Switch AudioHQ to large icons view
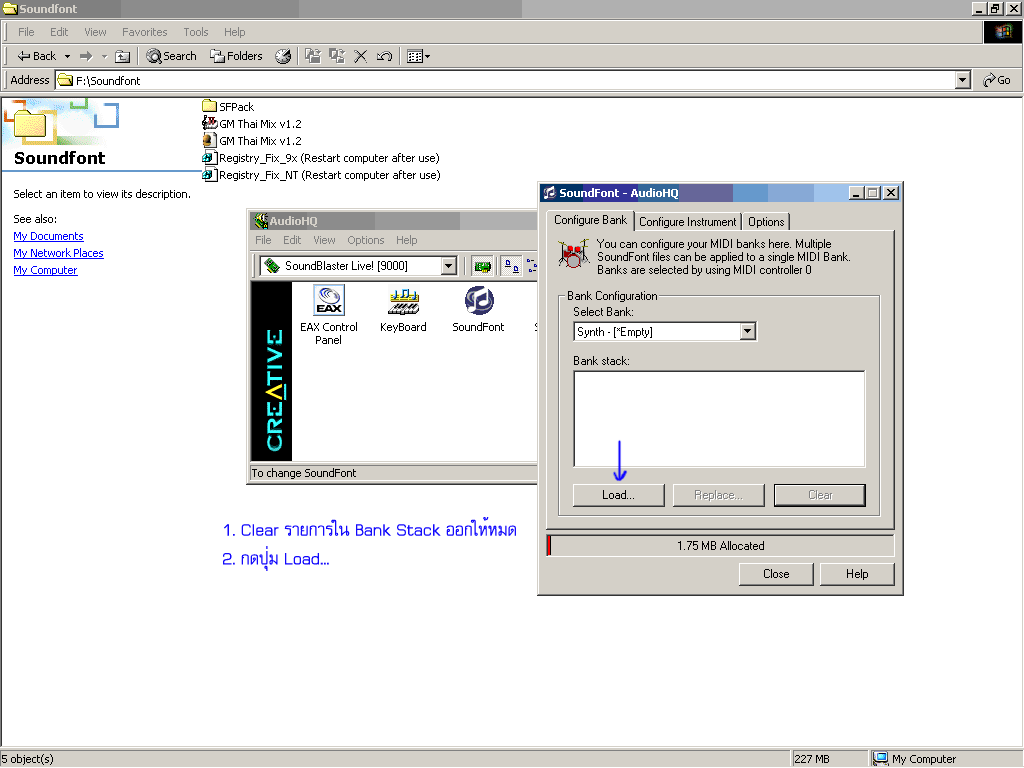The width and height of the screenshot is (1024, 768). [x=512, y=266]
